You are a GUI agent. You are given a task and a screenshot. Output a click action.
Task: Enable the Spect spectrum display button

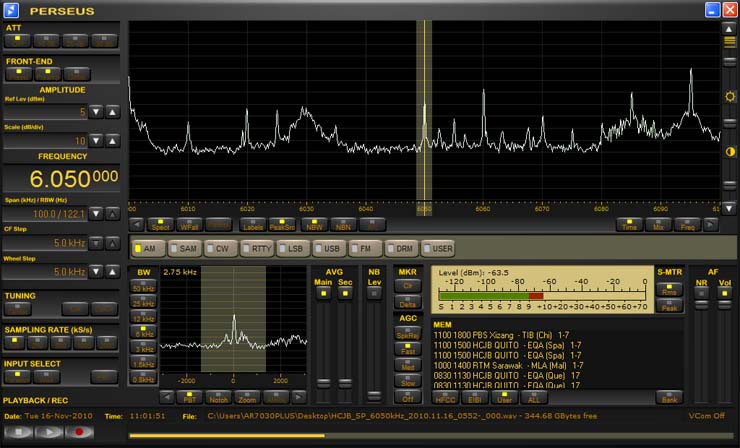[160, 225]
